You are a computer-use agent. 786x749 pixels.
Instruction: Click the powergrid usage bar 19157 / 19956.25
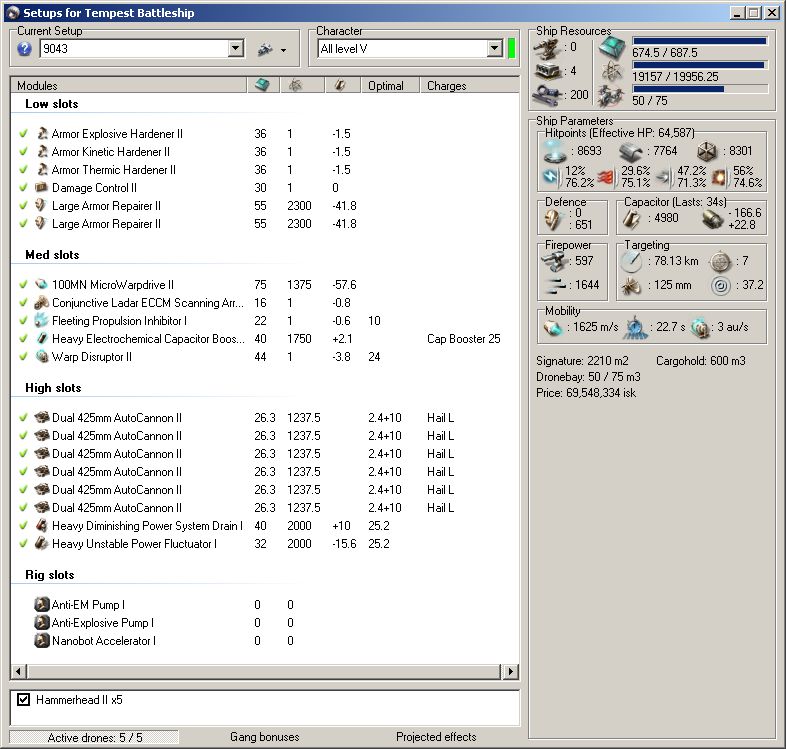(700, 65)
